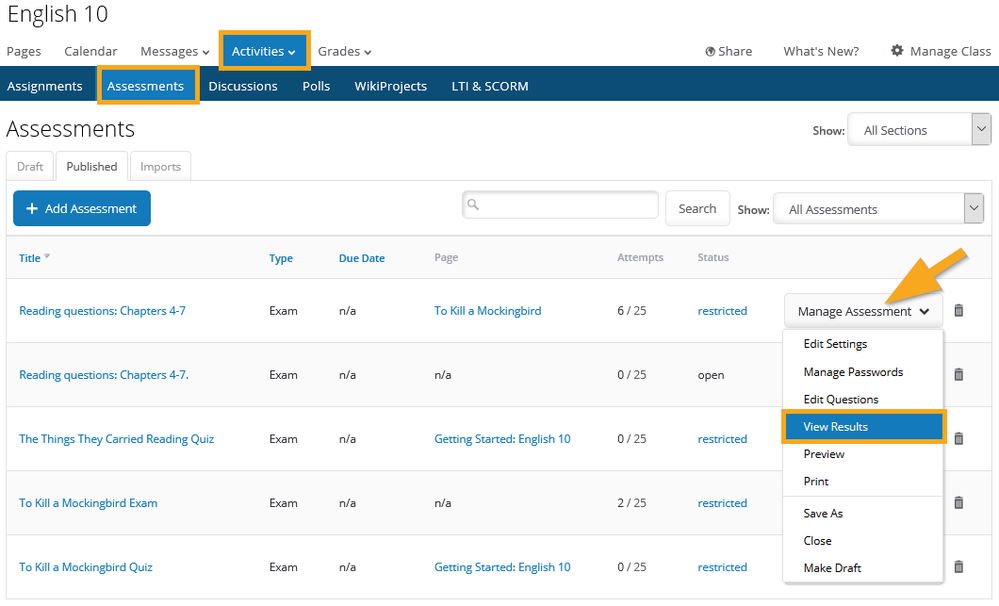Open LTI & SCORM in the subnav
Image resolution: width=999 pixels, height=606 pixels.
tap(490, 86)
